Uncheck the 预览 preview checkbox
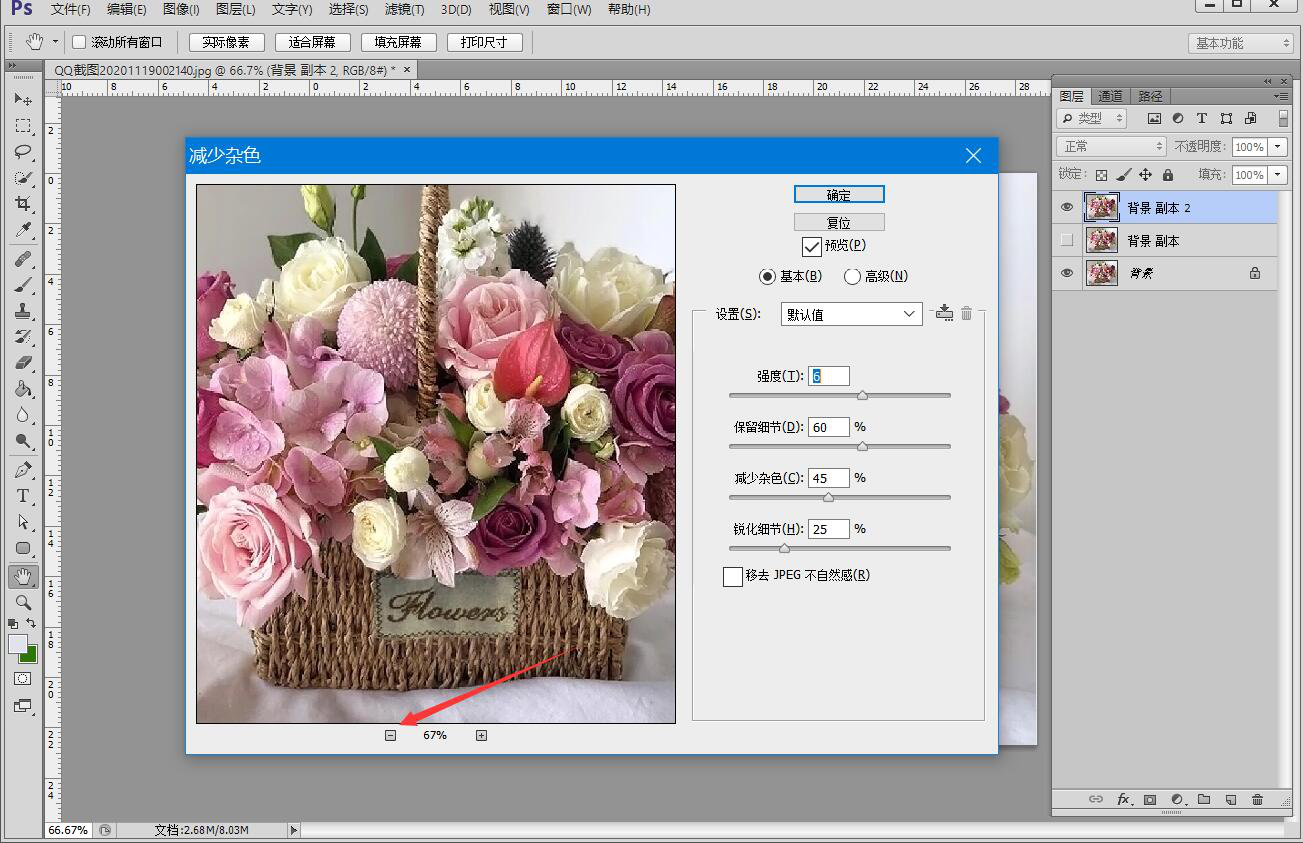1303x843 pixels. click(x=811, y=246)
